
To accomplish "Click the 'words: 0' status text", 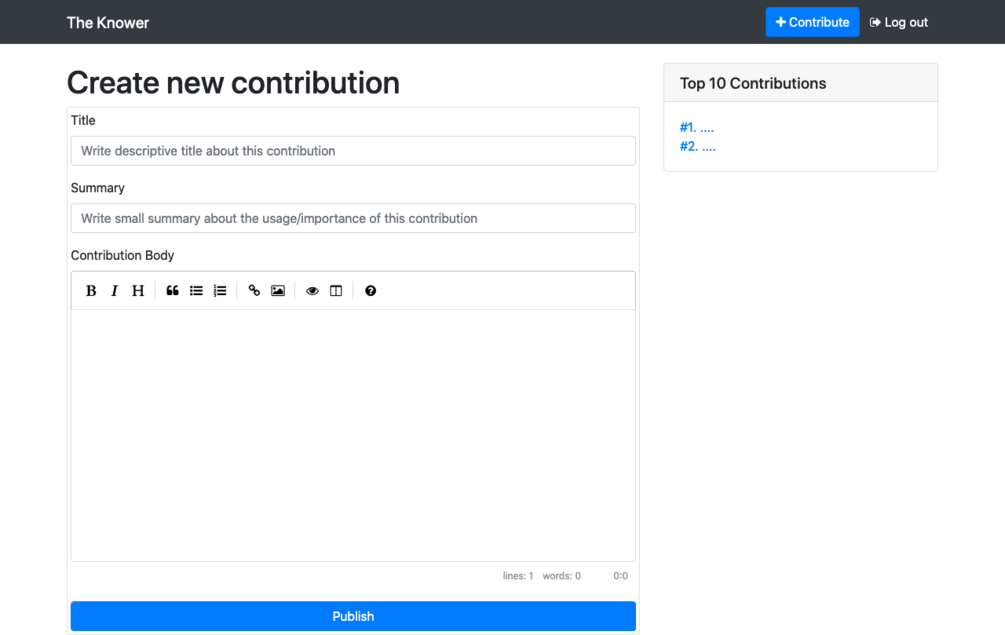I will [x=561, y=576].
